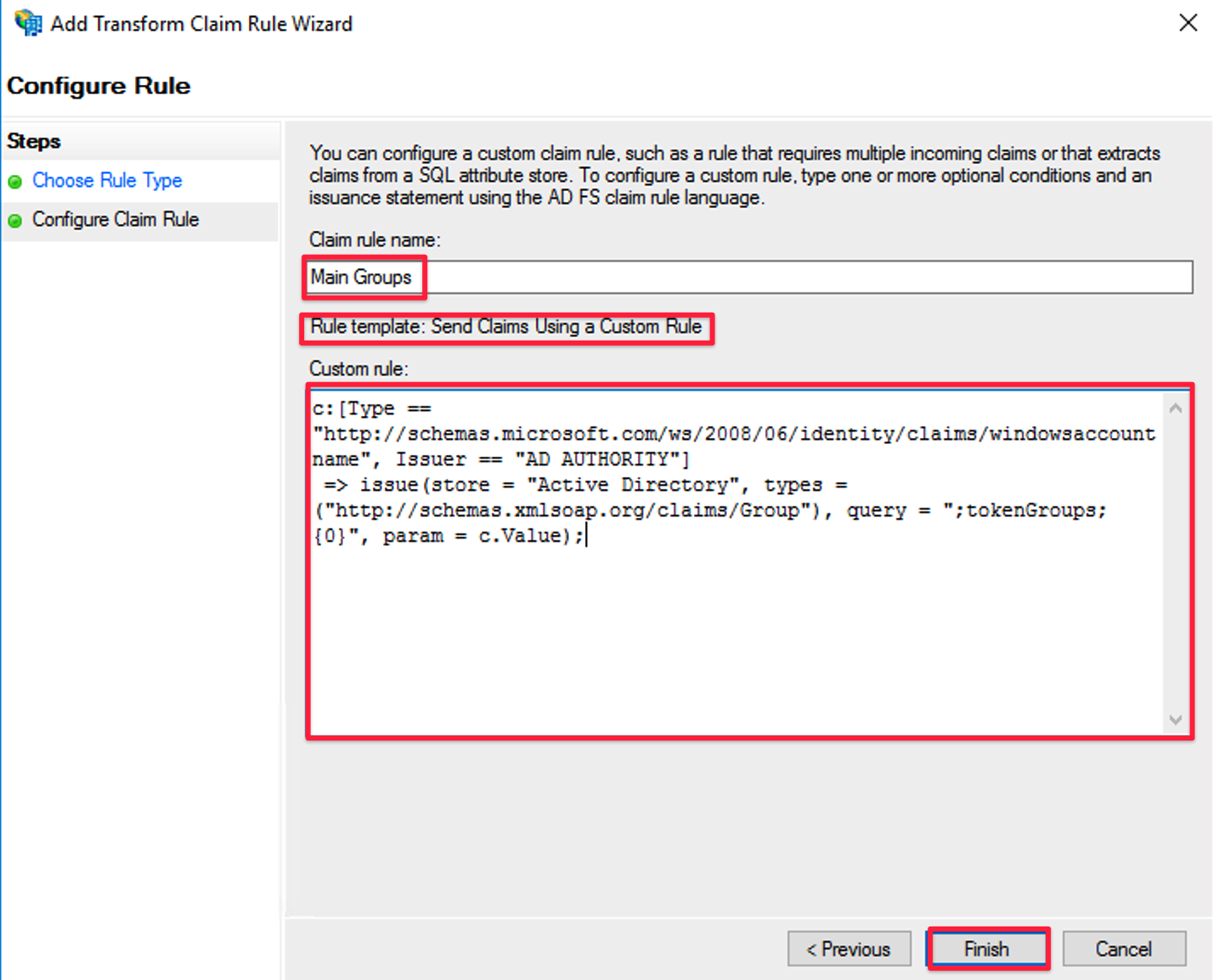Place cursor on "Active Directory" in the custom rule

pos(632,485)
